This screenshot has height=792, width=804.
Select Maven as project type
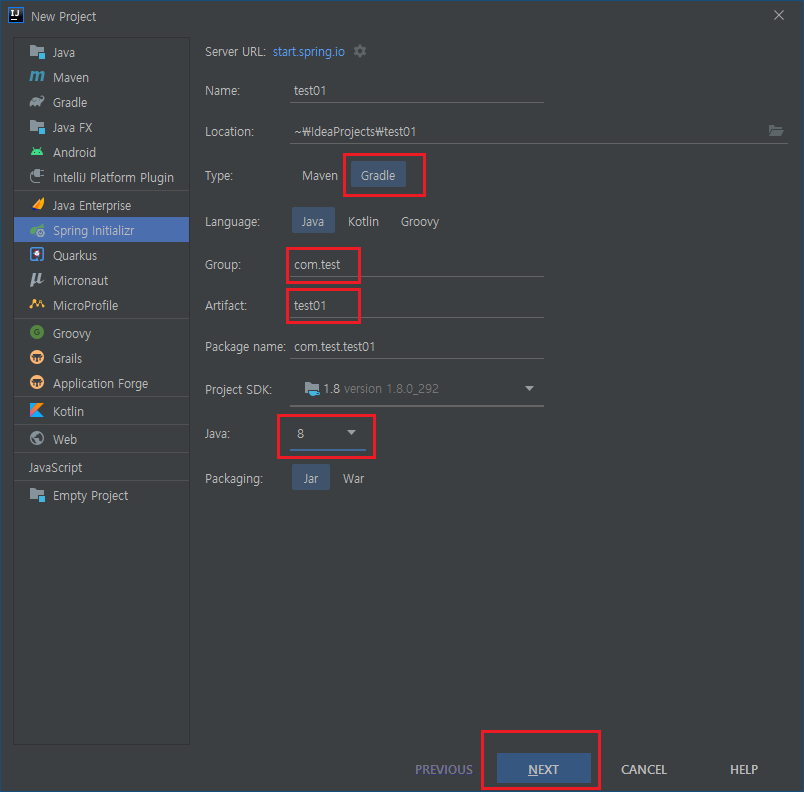click(320, 175)
